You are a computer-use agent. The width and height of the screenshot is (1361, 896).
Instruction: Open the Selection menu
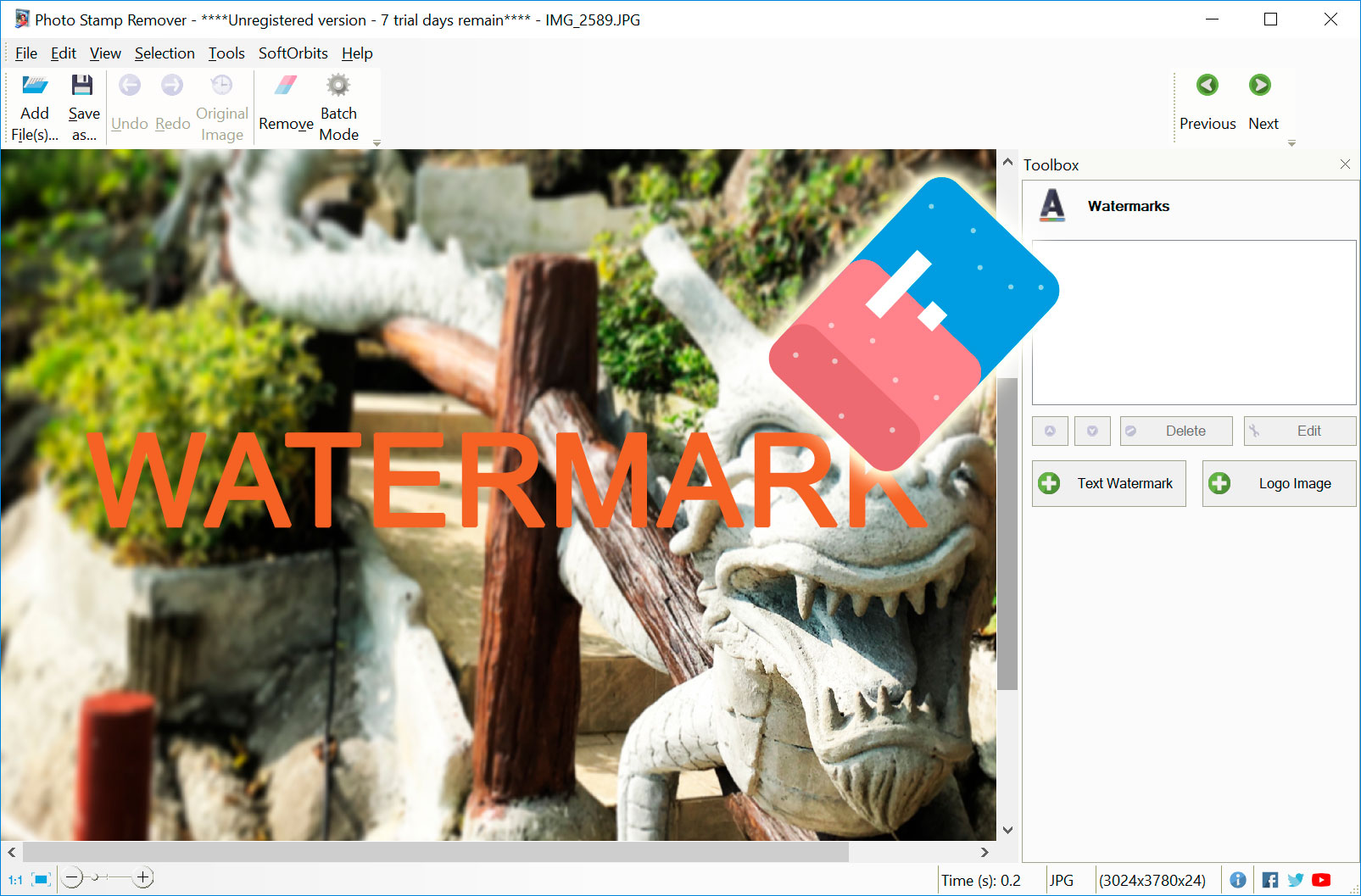point(165,53)
